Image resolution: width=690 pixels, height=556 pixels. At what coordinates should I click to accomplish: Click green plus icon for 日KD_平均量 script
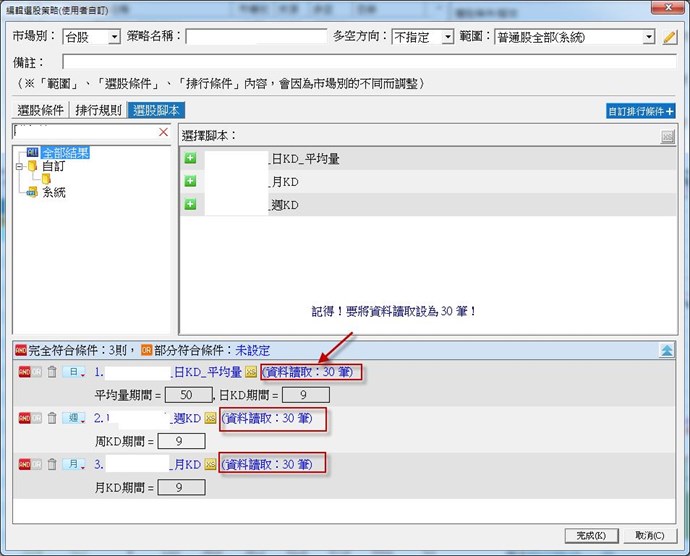(x=190, y=159)
